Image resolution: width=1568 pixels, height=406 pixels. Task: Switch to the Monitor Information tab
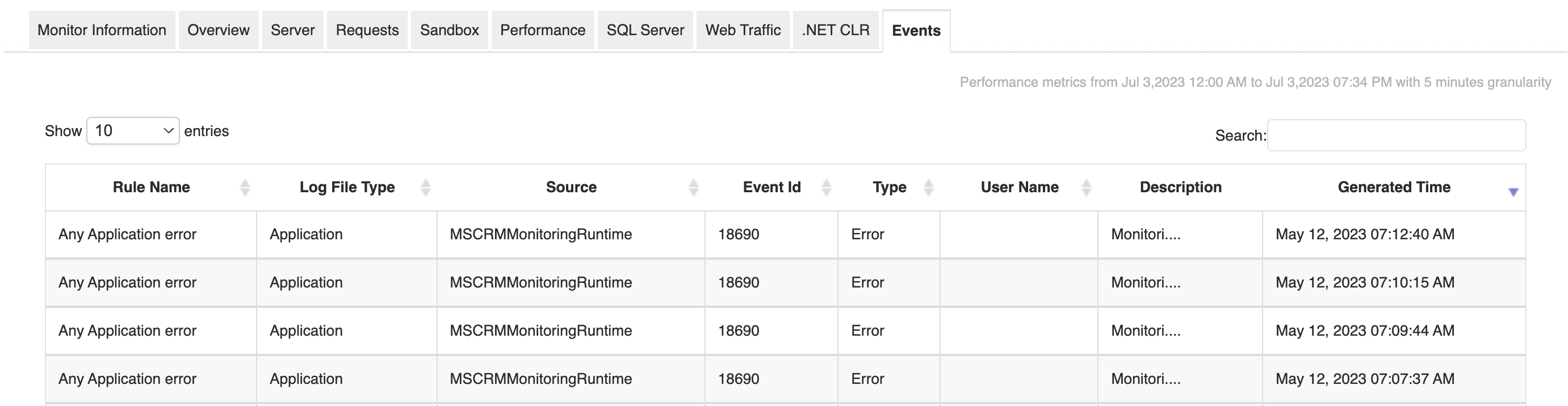tap(102, 31)
